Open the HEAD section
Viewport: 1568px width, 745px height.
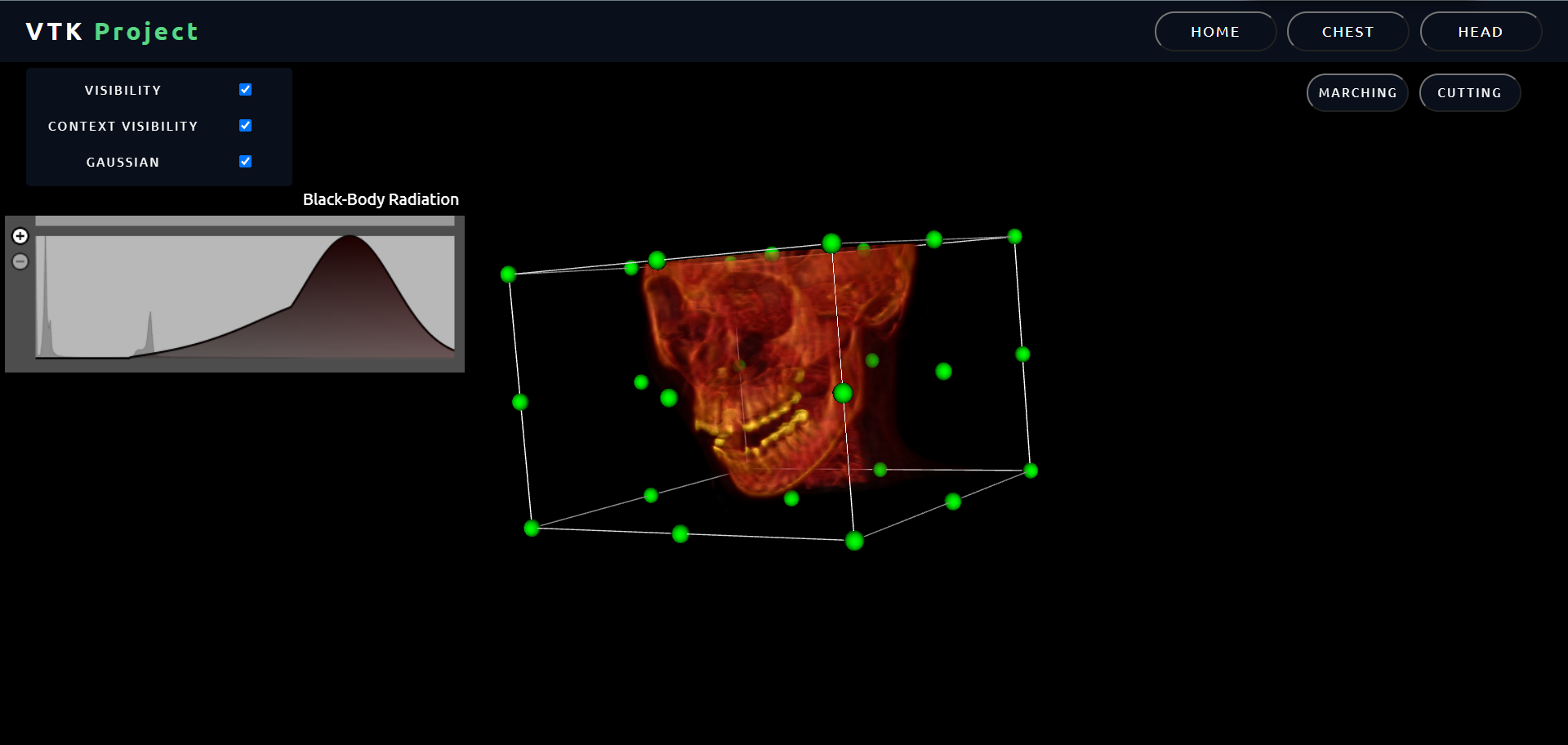pos(1481,31)
